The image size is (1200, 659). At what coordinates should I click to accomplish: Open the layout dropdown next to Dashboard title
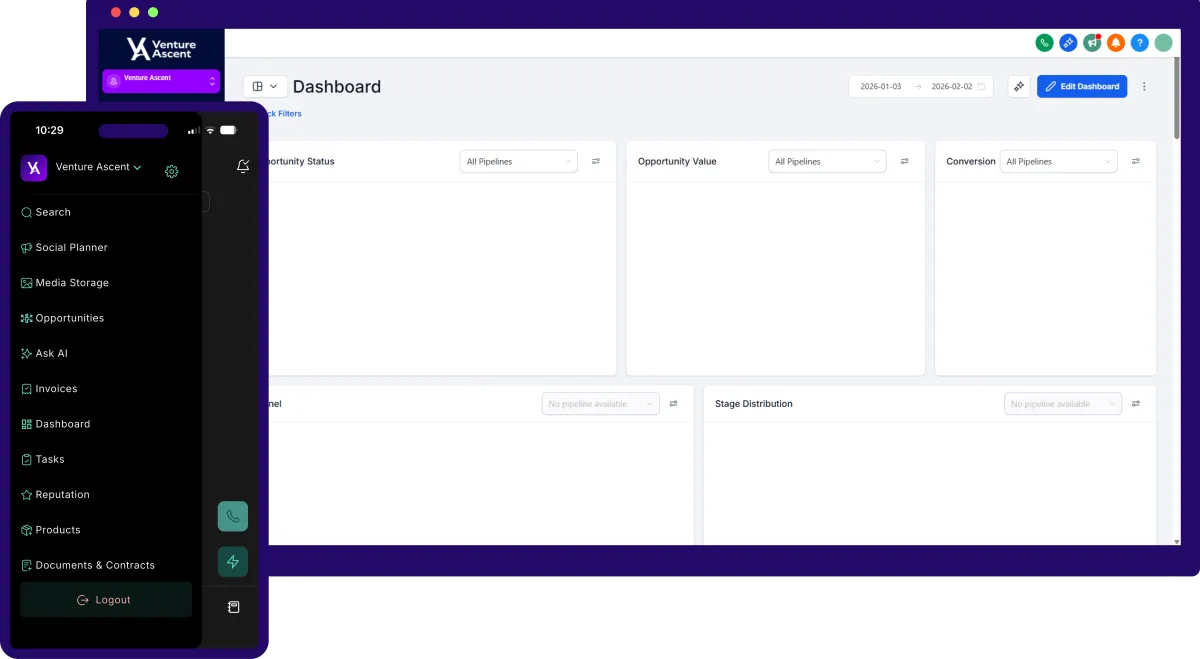[x=265, y=87]
